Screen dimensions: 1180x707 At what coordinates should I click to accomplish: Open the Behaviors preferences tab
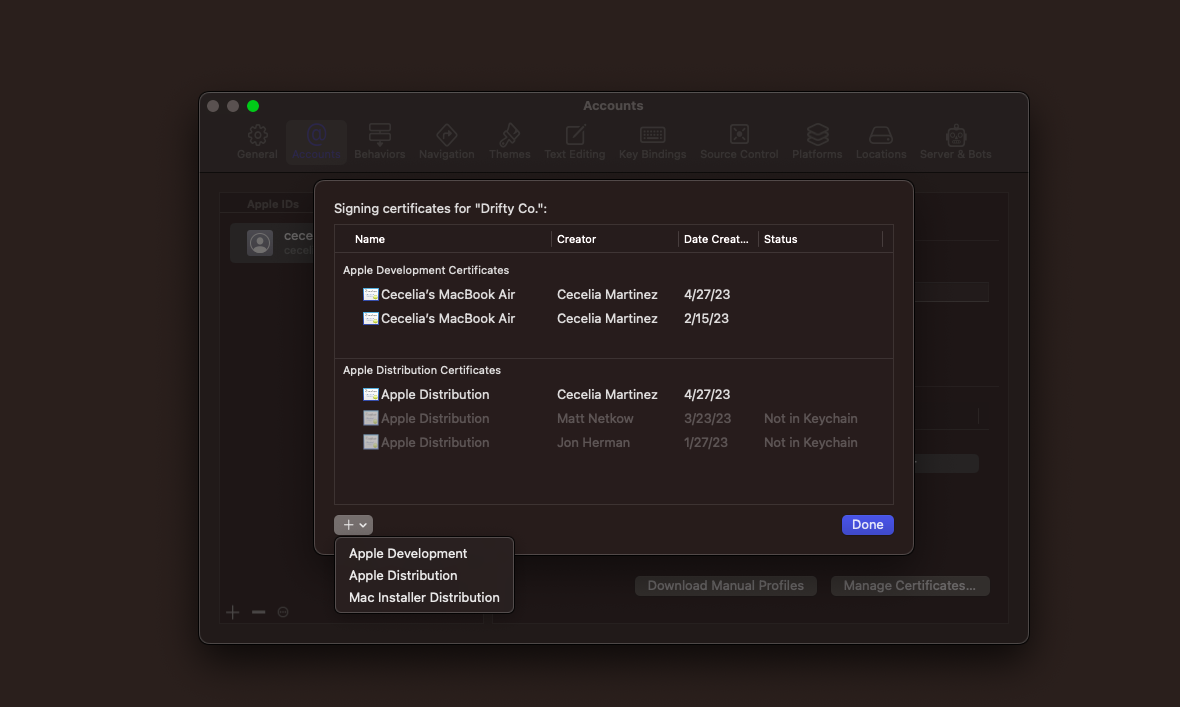point(379,142)
